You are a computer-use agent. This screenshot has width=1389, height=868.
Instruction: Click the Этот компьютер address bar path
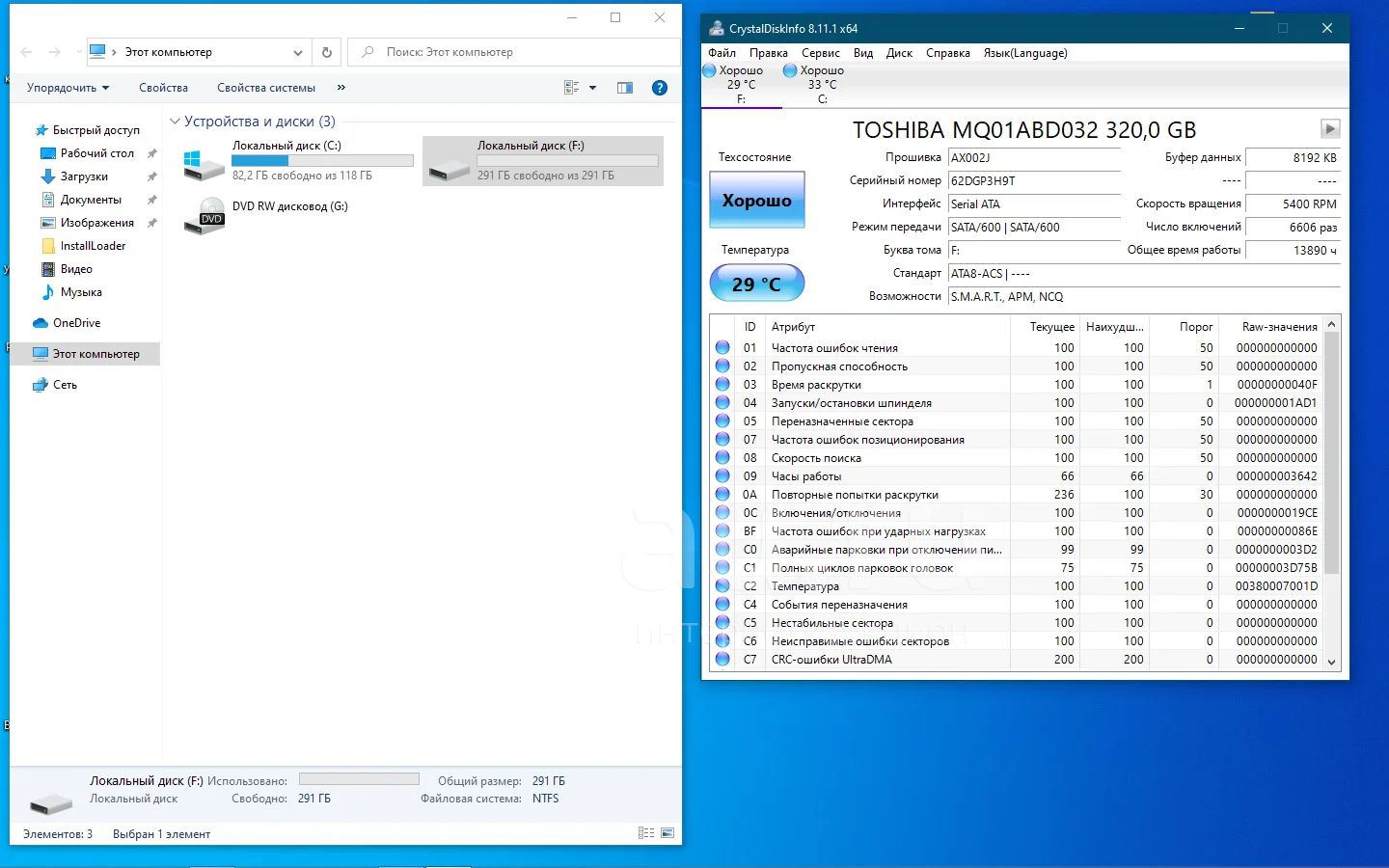coord(168,52)
